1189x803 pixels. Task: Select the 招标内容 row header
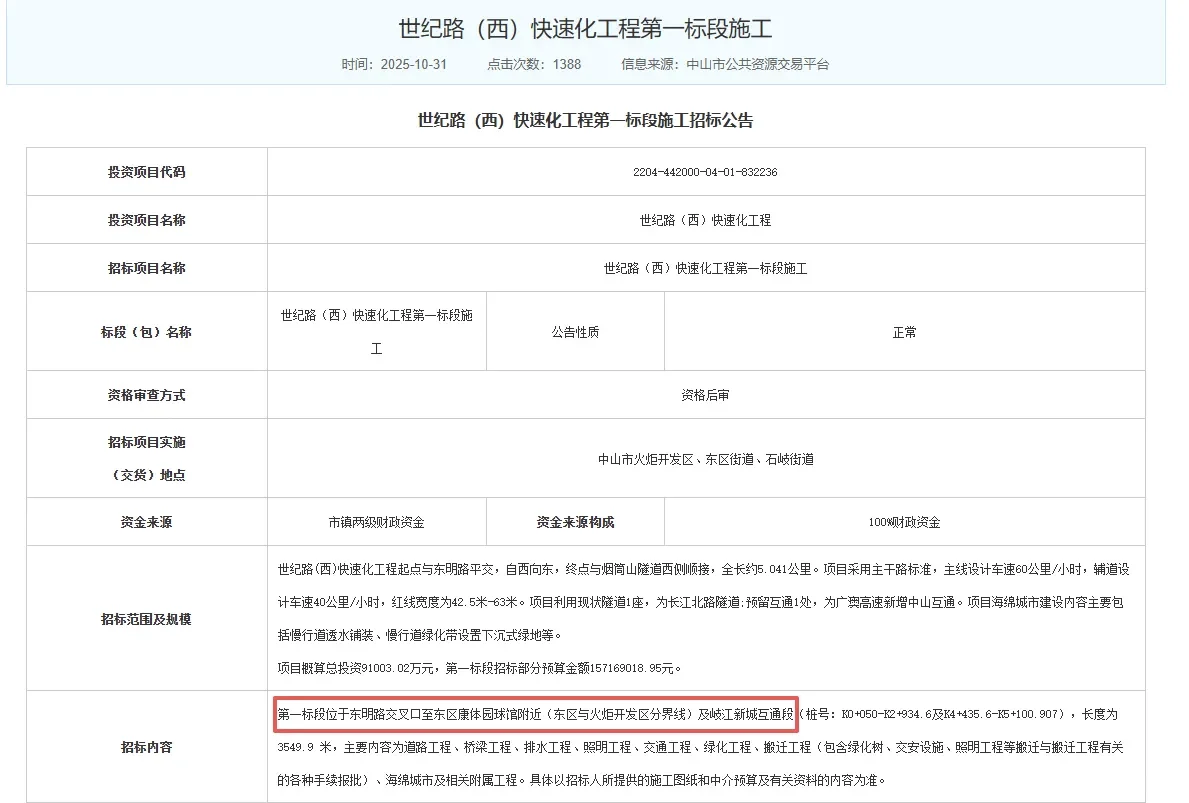146,745
